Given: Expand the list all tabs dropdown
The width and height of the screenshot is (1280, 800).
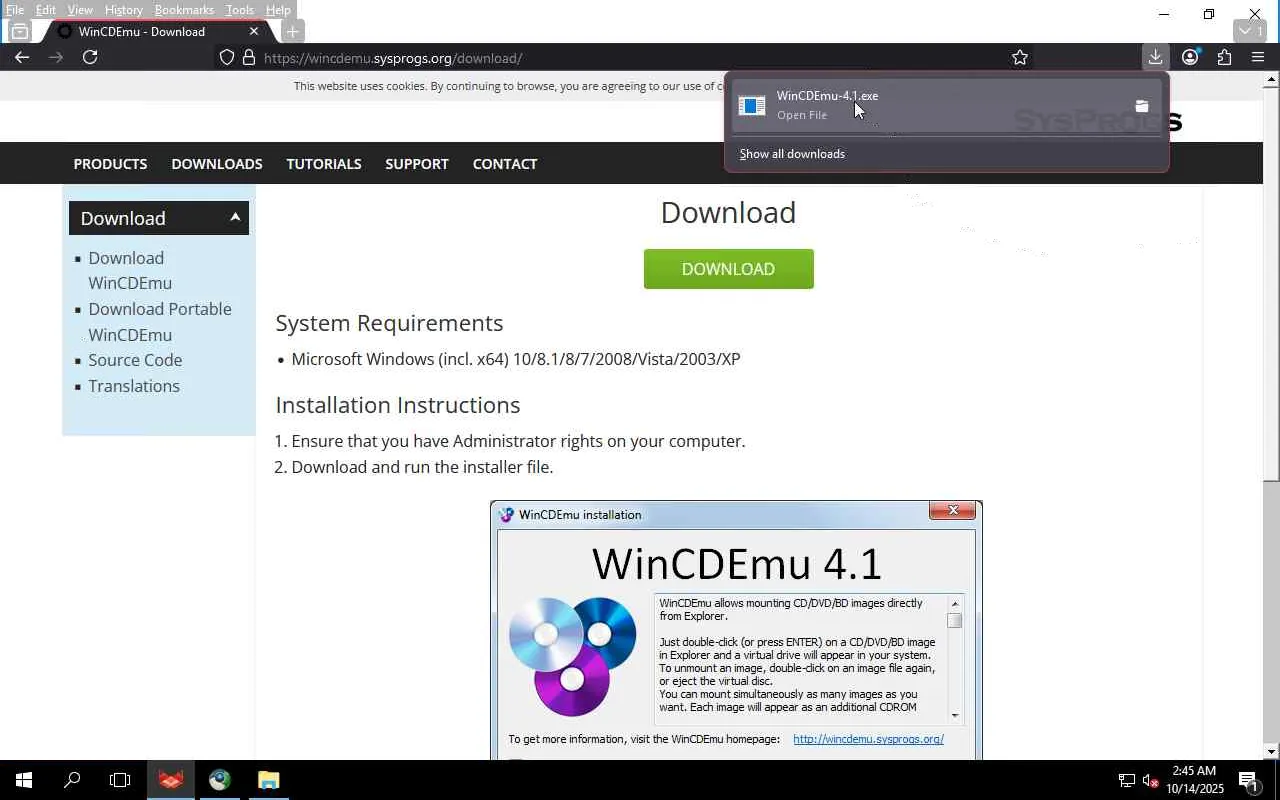Looking at the screenshot, I should tap(1251, 31).
